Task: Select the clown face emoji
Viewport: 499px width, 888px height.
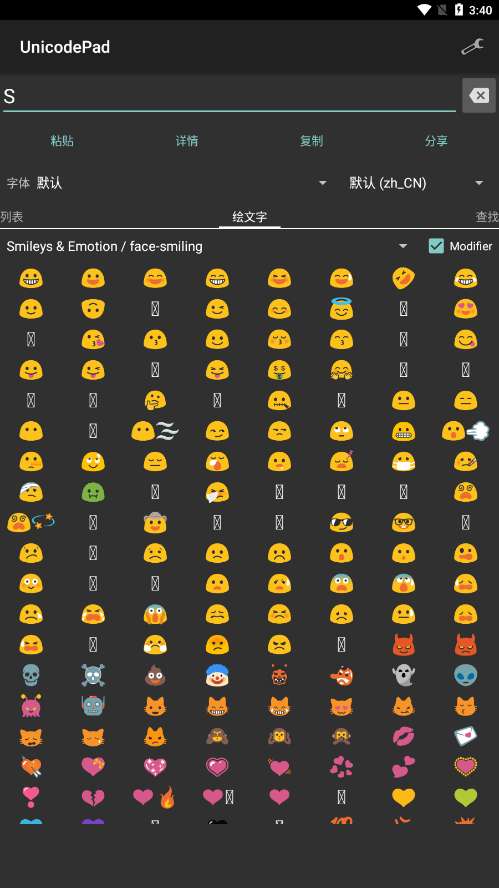Action: tap(217, 675)
